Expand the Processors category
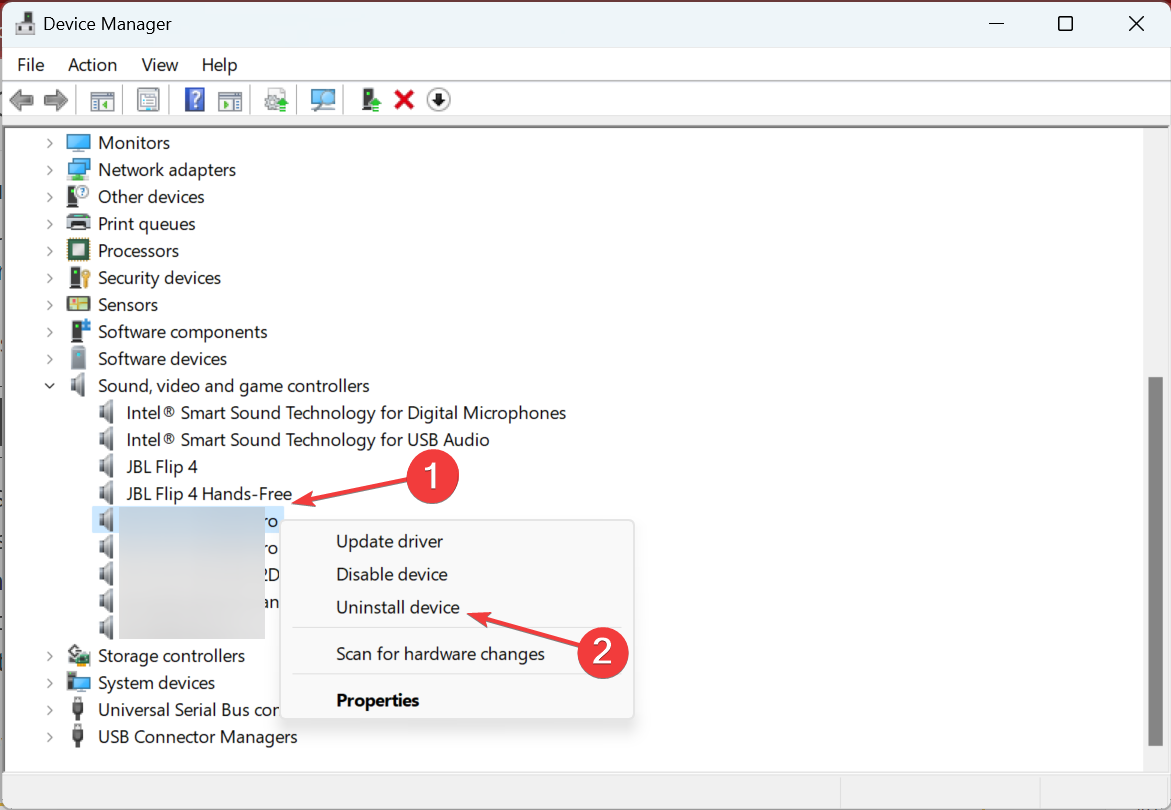The image size is (1171, 810). click(49, 251)
